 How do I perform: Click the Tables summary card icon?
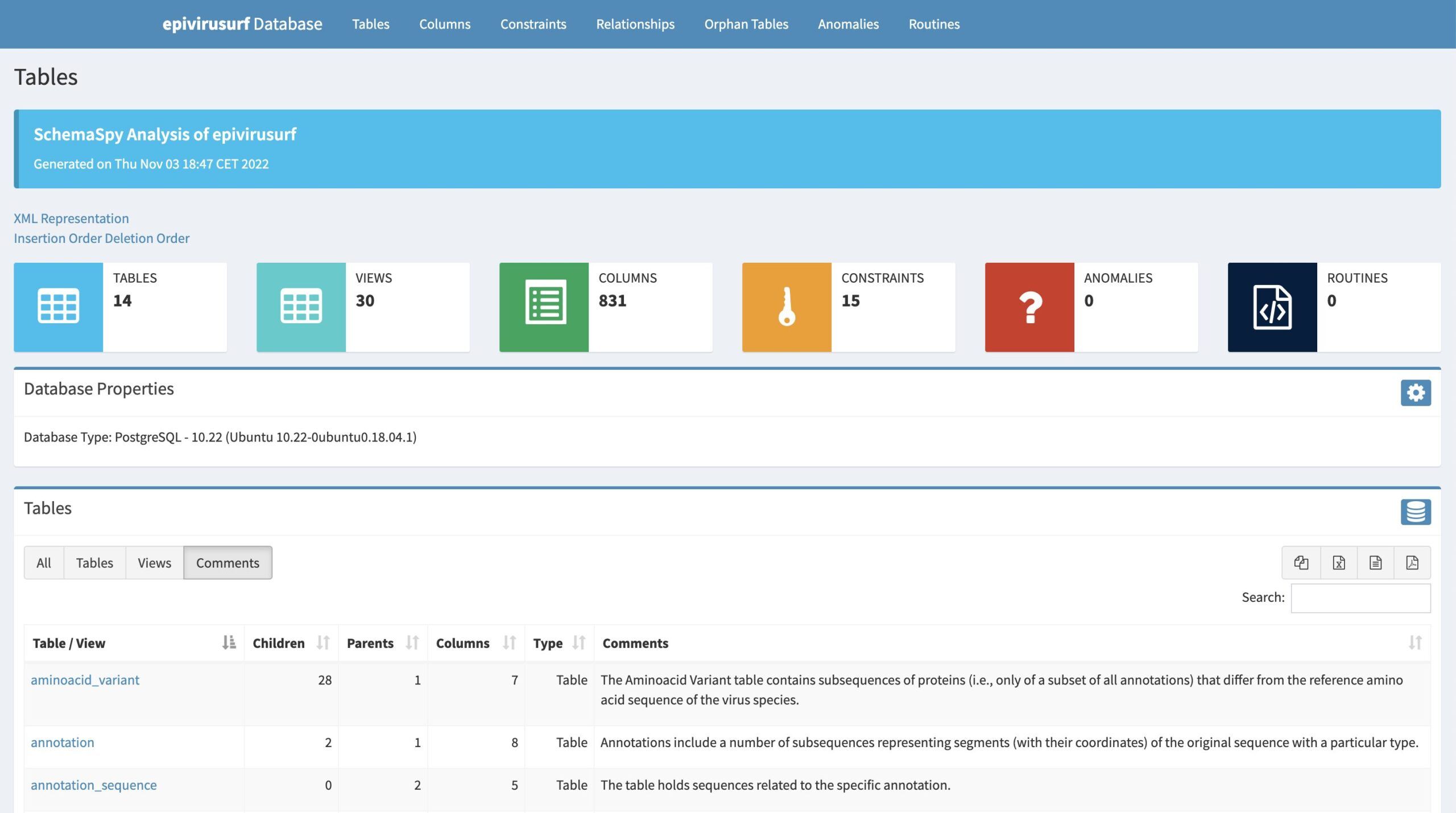pos(58,307)
